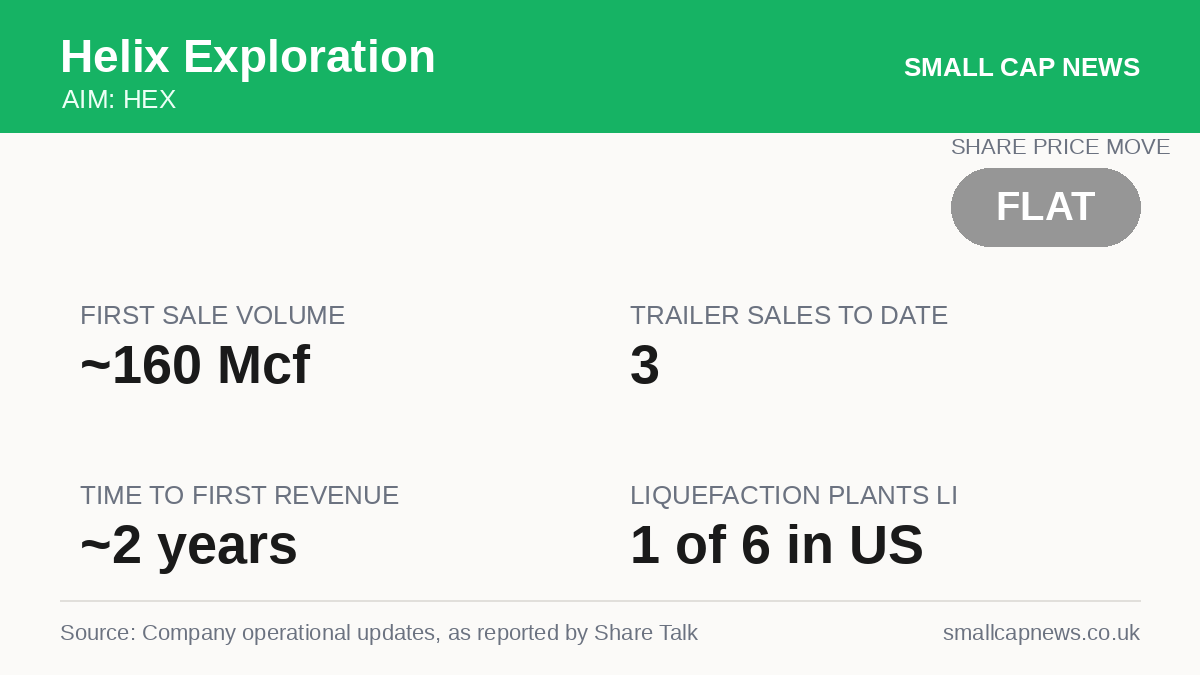The width and height of the screenshot is (1200, 675).
Task: Click the FIRST SALE VOLUME label
Action: tap(212, 316)
